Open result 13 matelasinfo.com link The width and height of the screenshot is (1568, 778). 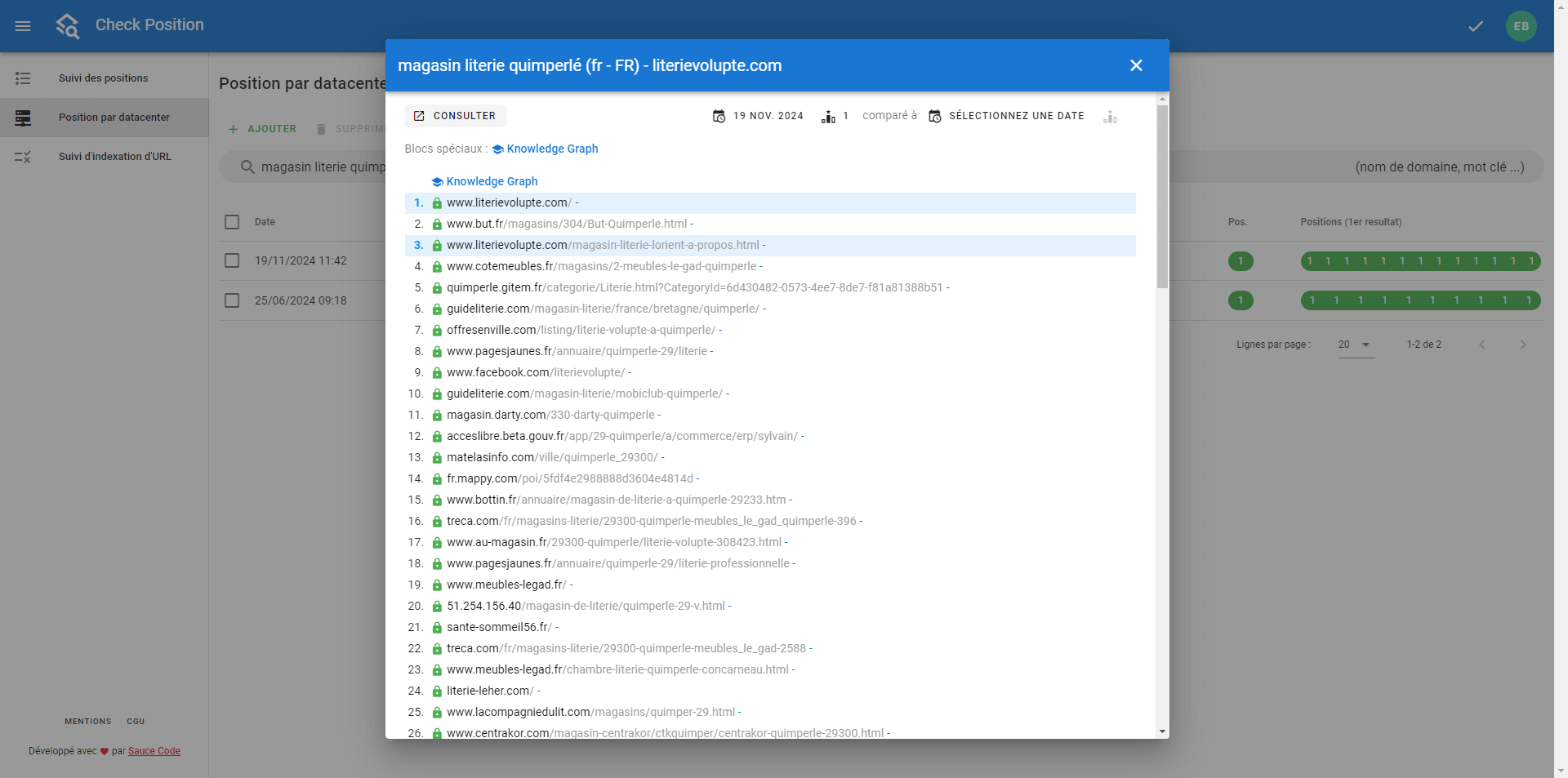552,457
